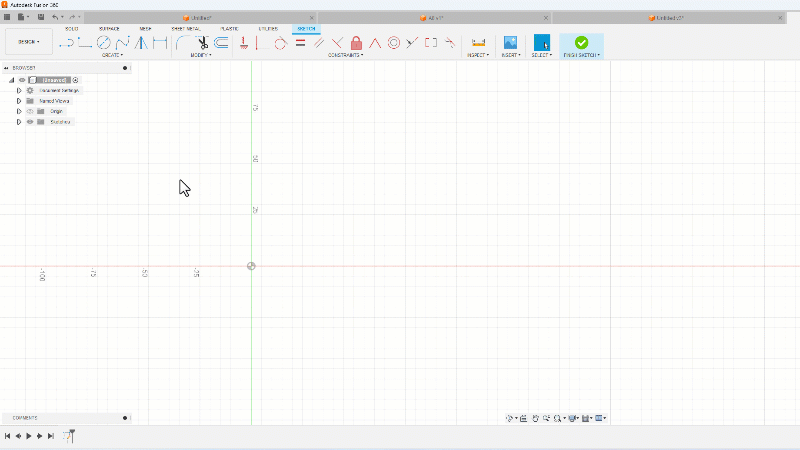The height and width of the screenshot is (450, 800).
Task: Open the Create dropdown menu
Action: tap(112, 55)
